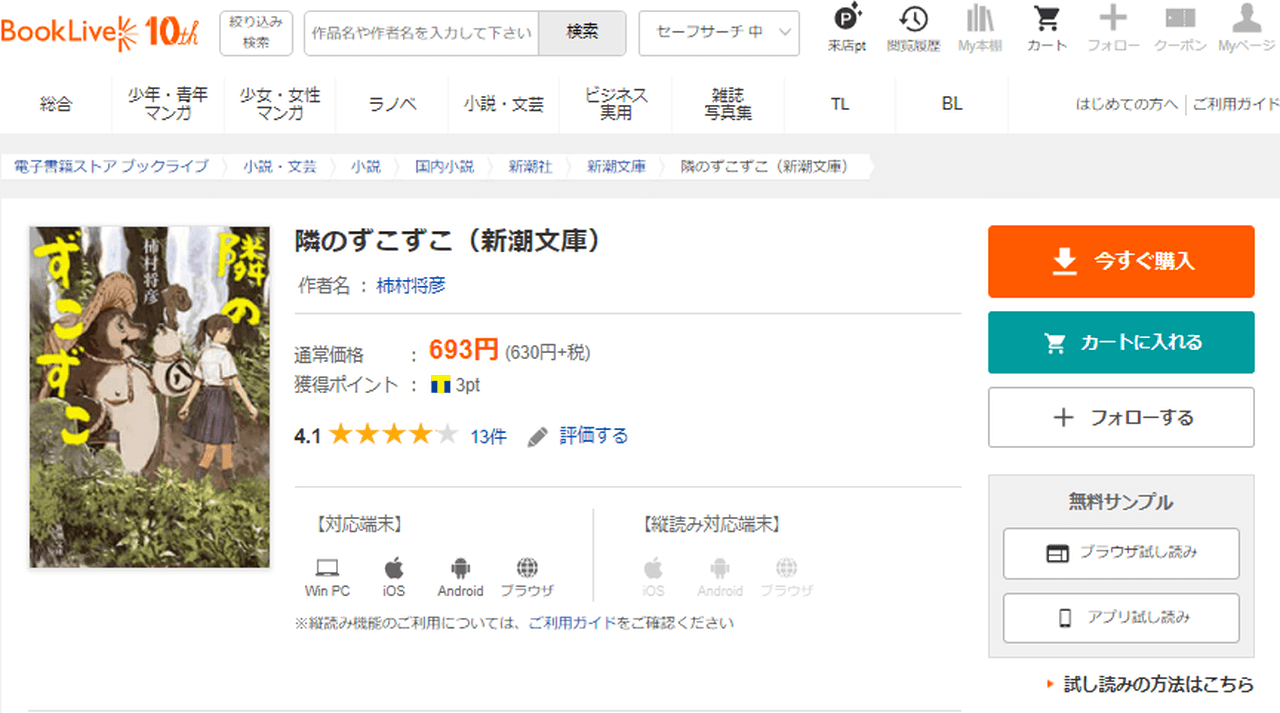Toggle フォローする follow button
Image resolution: width=1280 pixels, height=713 pixels.
coord(1121,418)
